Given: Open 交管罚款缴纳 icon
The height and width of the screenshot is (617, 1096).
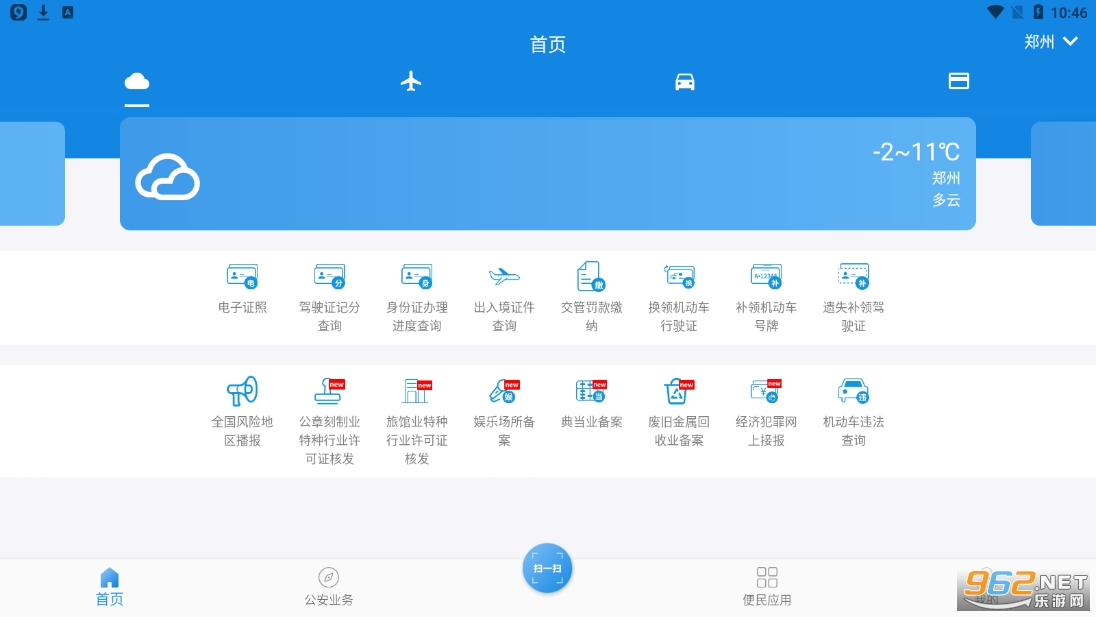Looking at the screenshot, I should coord(591,277).
